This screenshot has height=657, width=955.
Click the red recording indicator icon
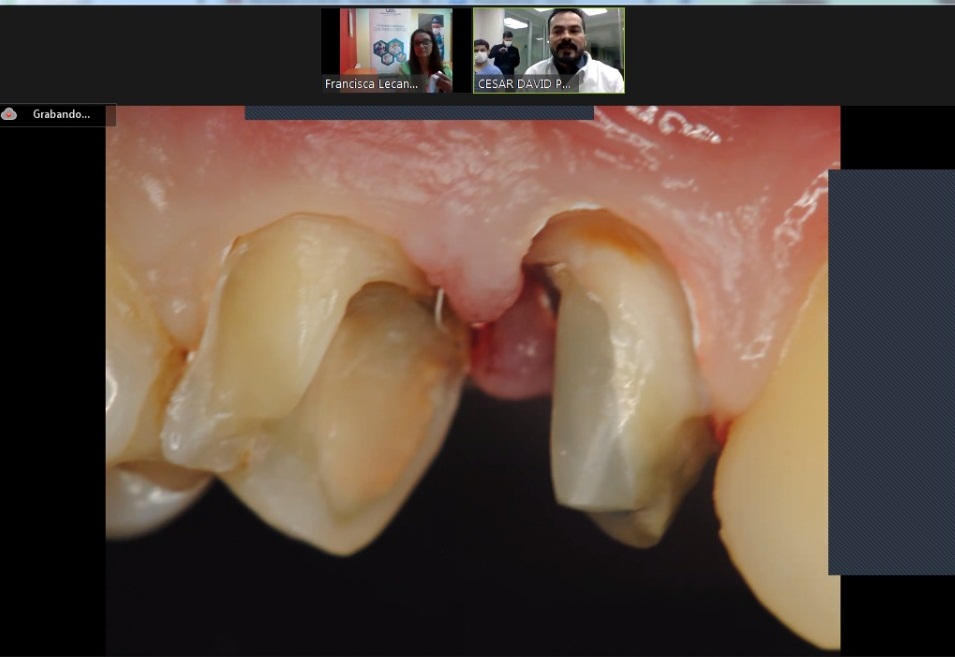(x=10, y=114)
